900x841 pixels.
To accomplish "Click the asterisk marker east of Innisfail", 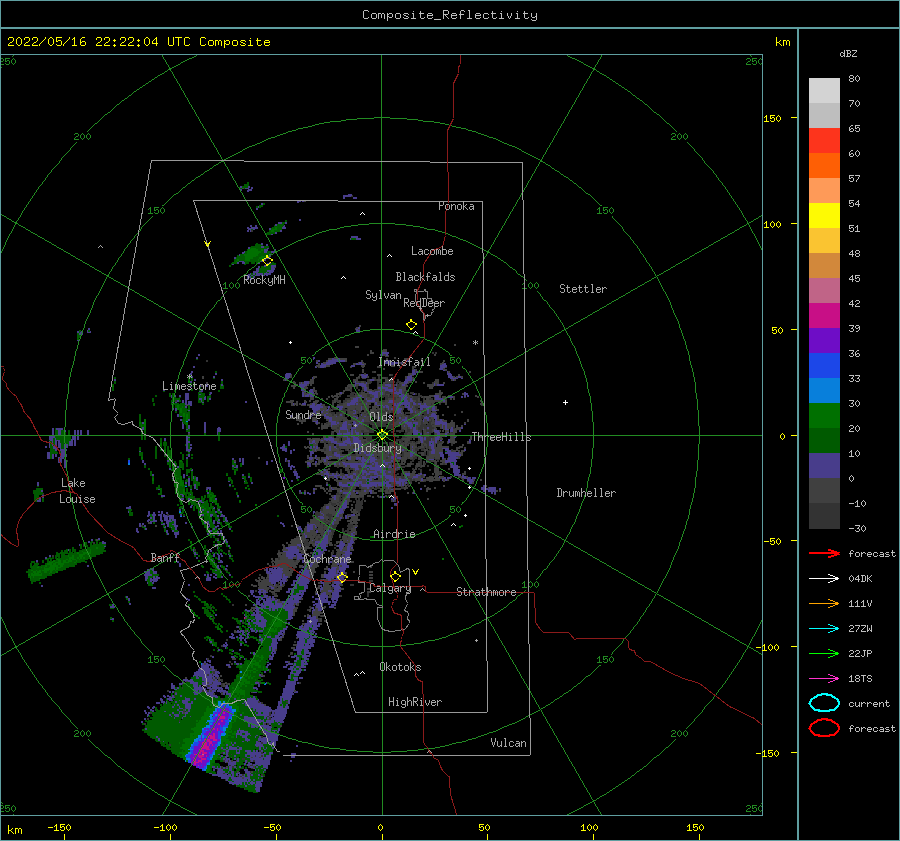I will pos(475,343).
